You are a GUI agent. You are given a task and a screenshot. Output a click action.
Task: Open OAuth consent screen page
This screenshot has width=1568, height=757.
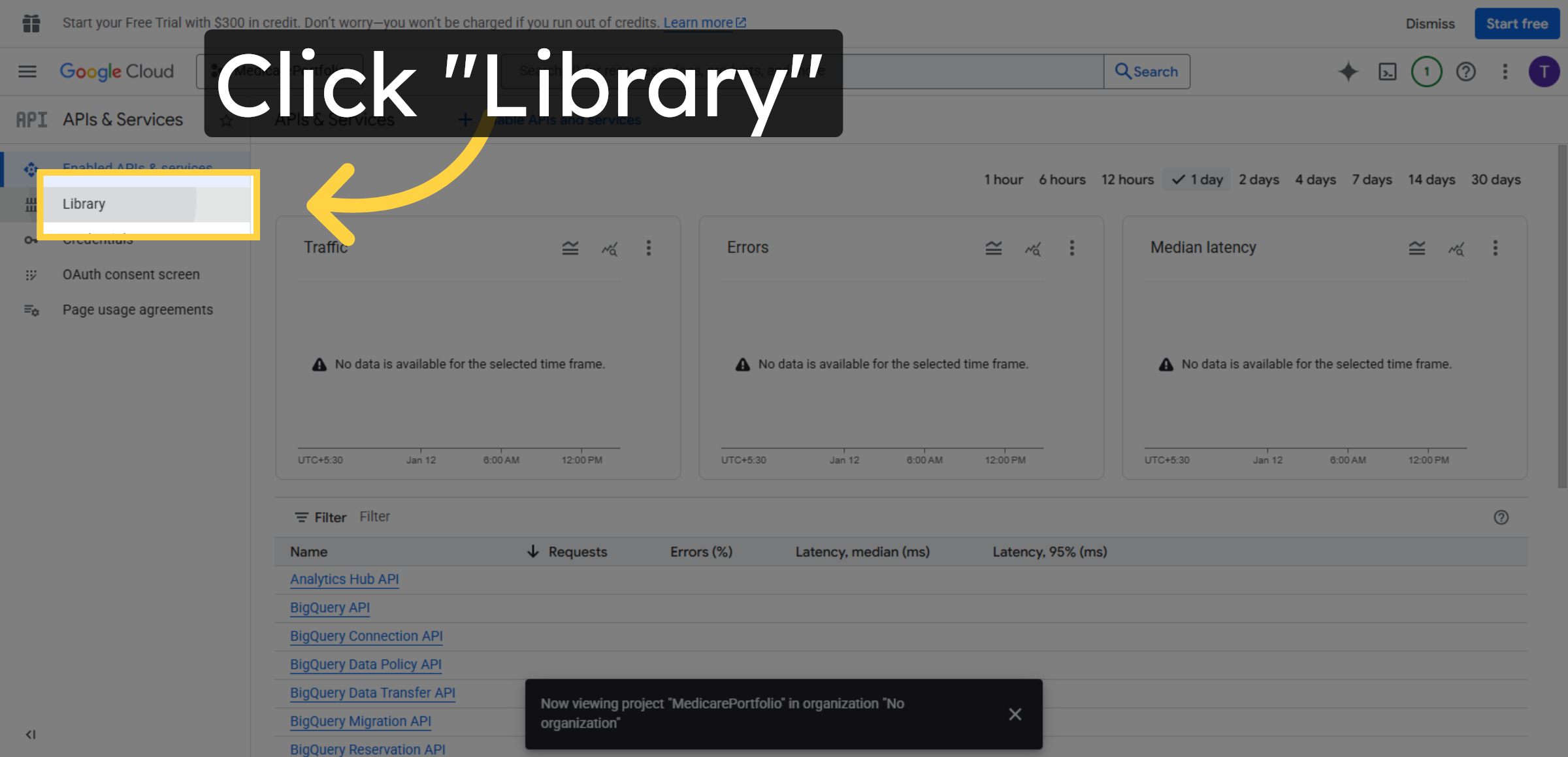[131, 274]
